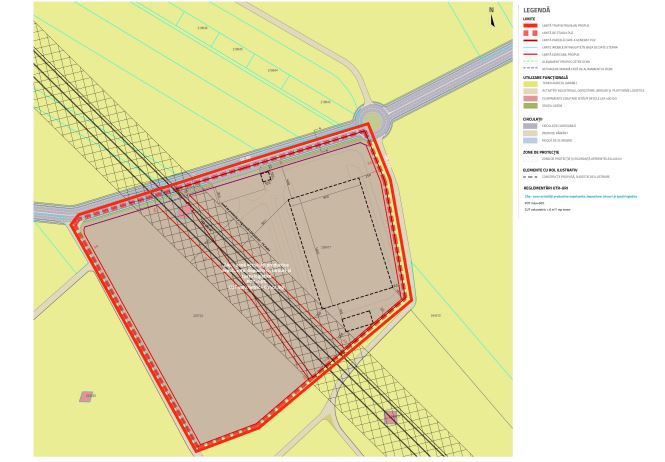The height and width of the screenshot is (462, 665).
Task: Click the small pink building near bottom right
Action: point(390,417)
